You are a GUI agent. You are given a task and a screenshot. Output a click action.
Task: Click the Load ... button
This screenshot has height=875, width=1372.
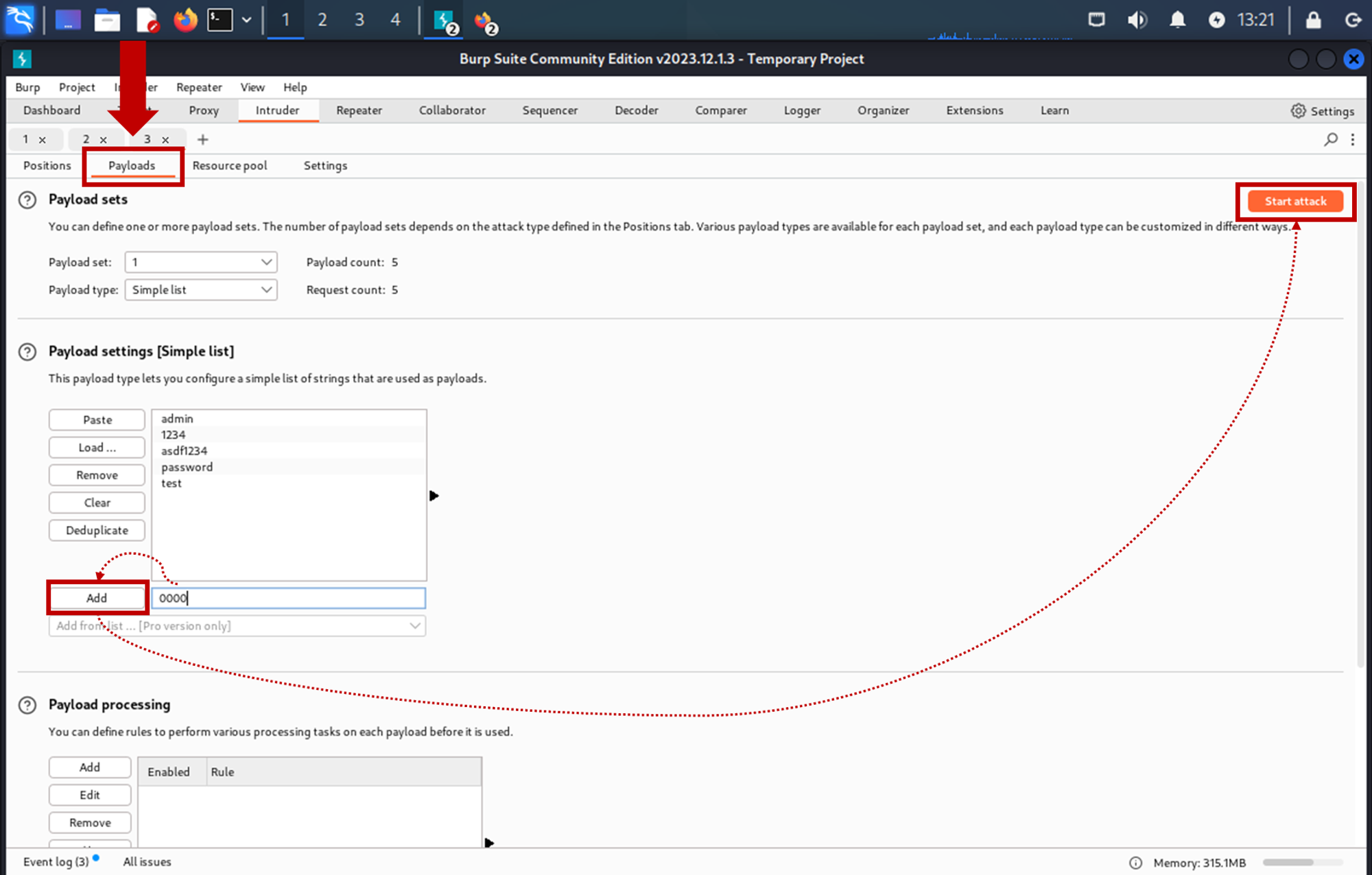97,447
